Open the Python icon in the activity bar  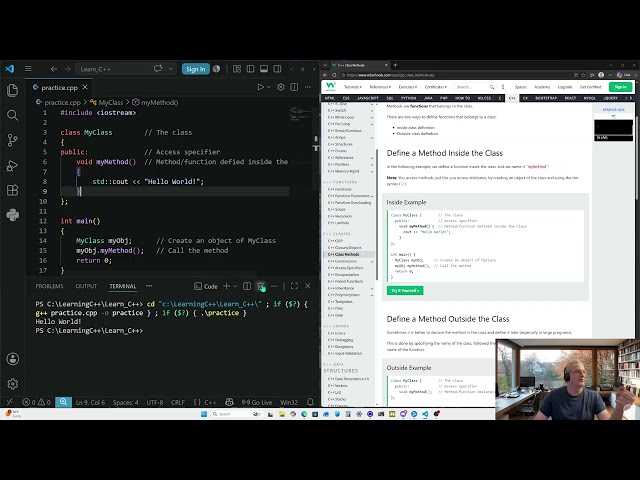[x=13, y=215]
